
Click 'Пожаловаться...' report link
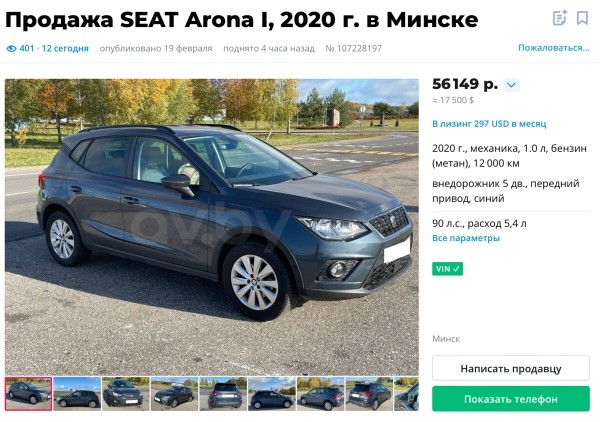553,48
